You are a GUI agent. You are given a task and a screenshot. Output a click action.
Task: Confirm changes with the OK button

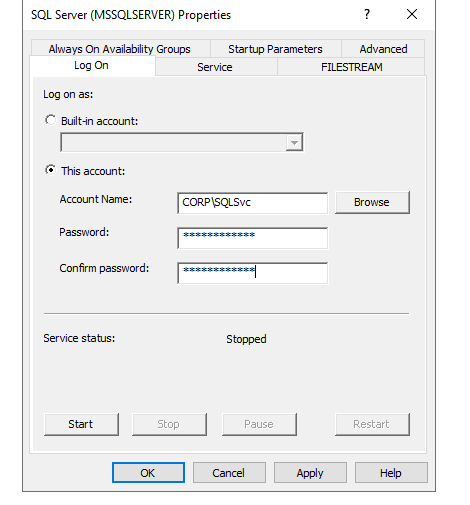tap(148, 473)
